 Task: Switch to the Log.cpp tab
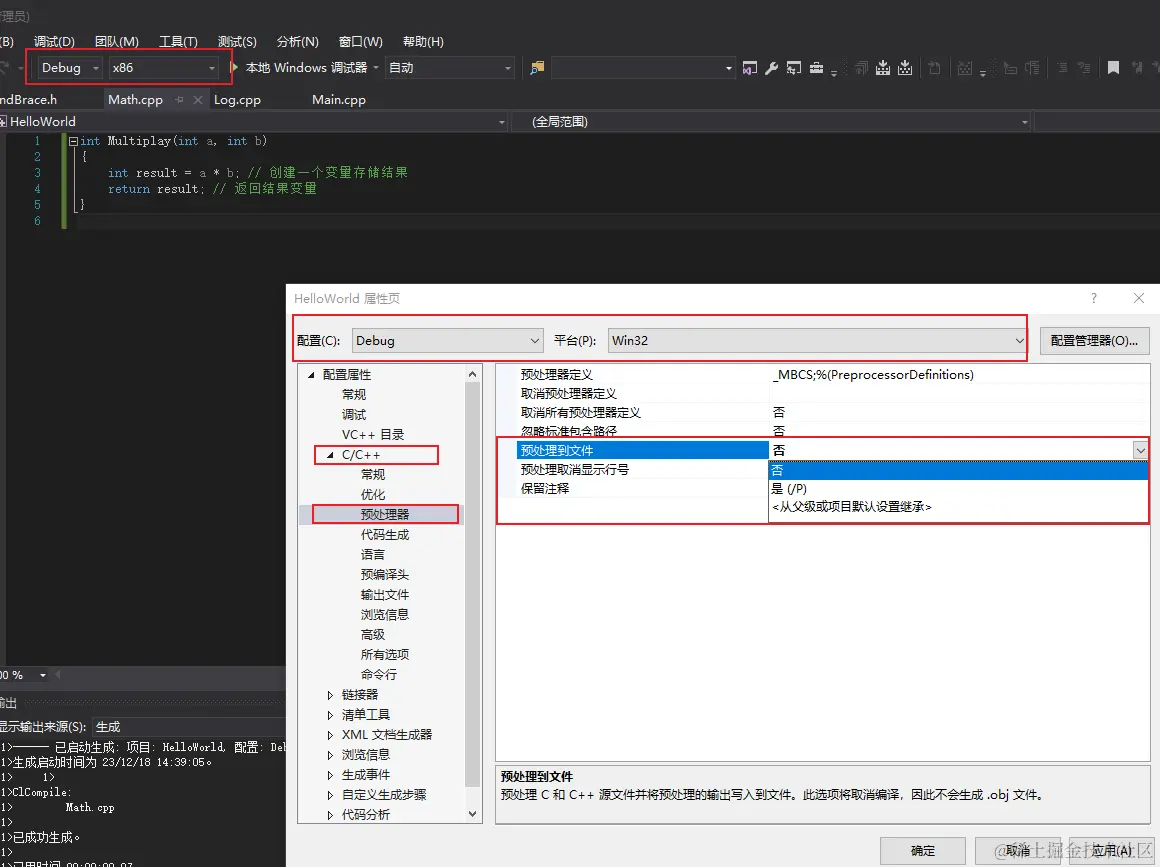237,99
